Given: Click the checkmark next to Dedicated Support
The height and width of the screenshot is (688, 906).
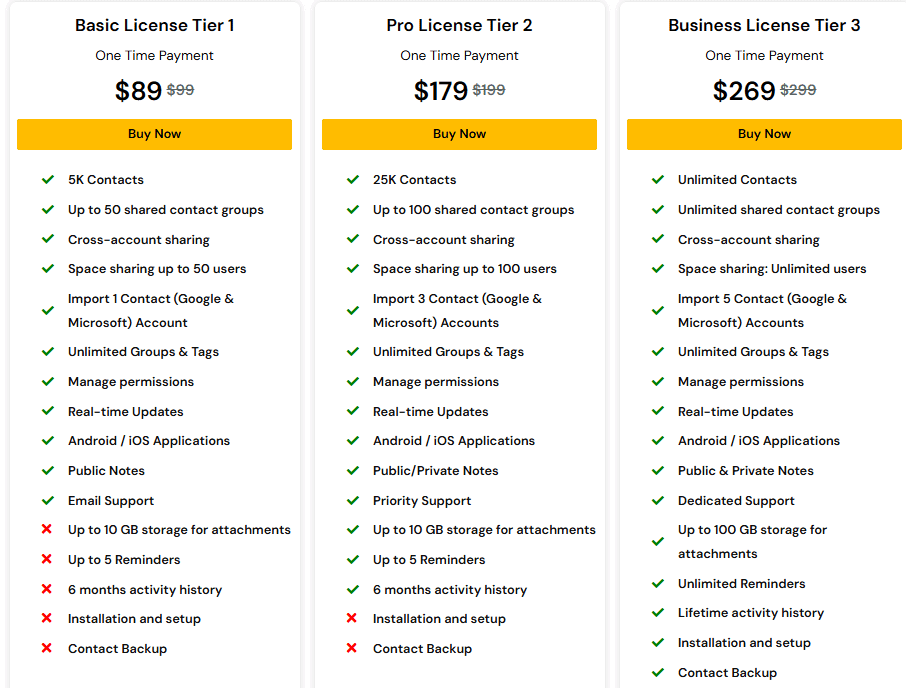Looking at the screenshot, I should (657, 501).
